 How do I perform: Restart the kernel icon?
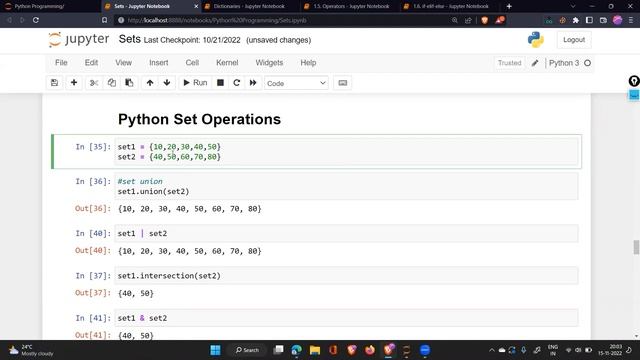(236, 83)
